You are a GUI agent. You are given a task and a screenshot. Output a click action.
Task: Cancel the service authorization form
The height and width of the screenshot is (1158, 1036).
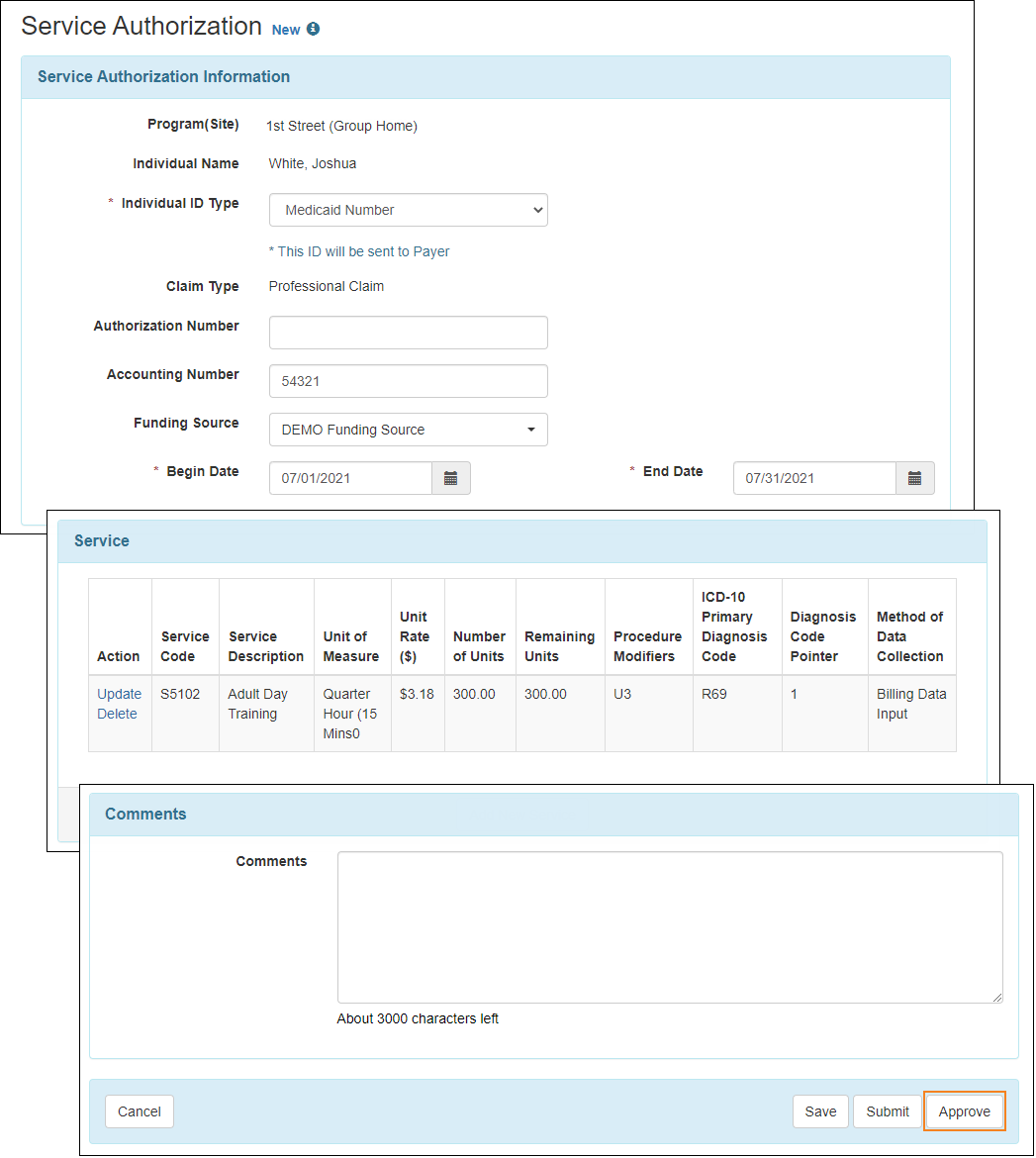click(x=139, y=1110)
